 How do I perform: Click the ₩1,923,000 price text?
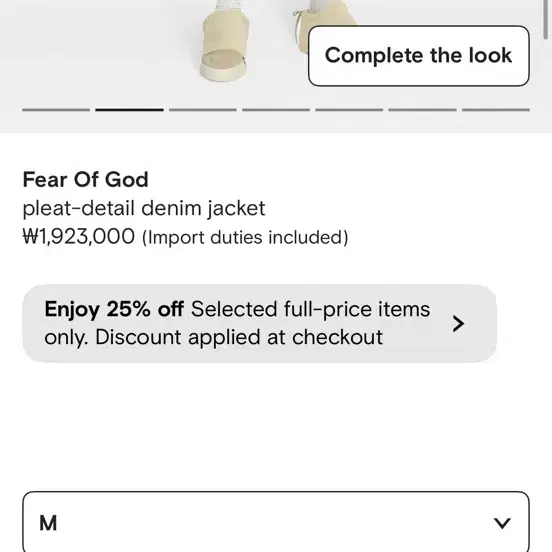point(79,237)
